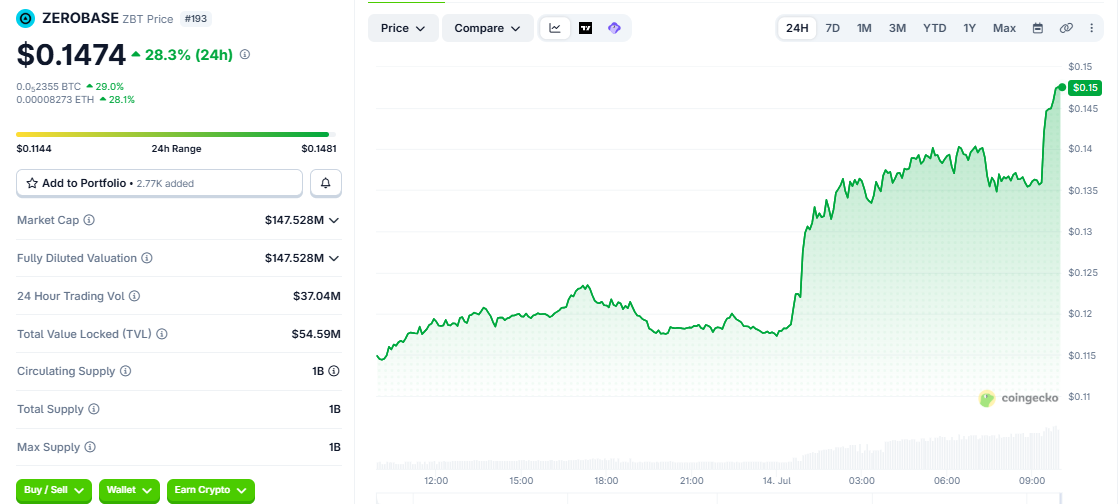Click the $37.04M trading volume value
This screenshot has width=1120, height=504.
click(x=316, y=296)
